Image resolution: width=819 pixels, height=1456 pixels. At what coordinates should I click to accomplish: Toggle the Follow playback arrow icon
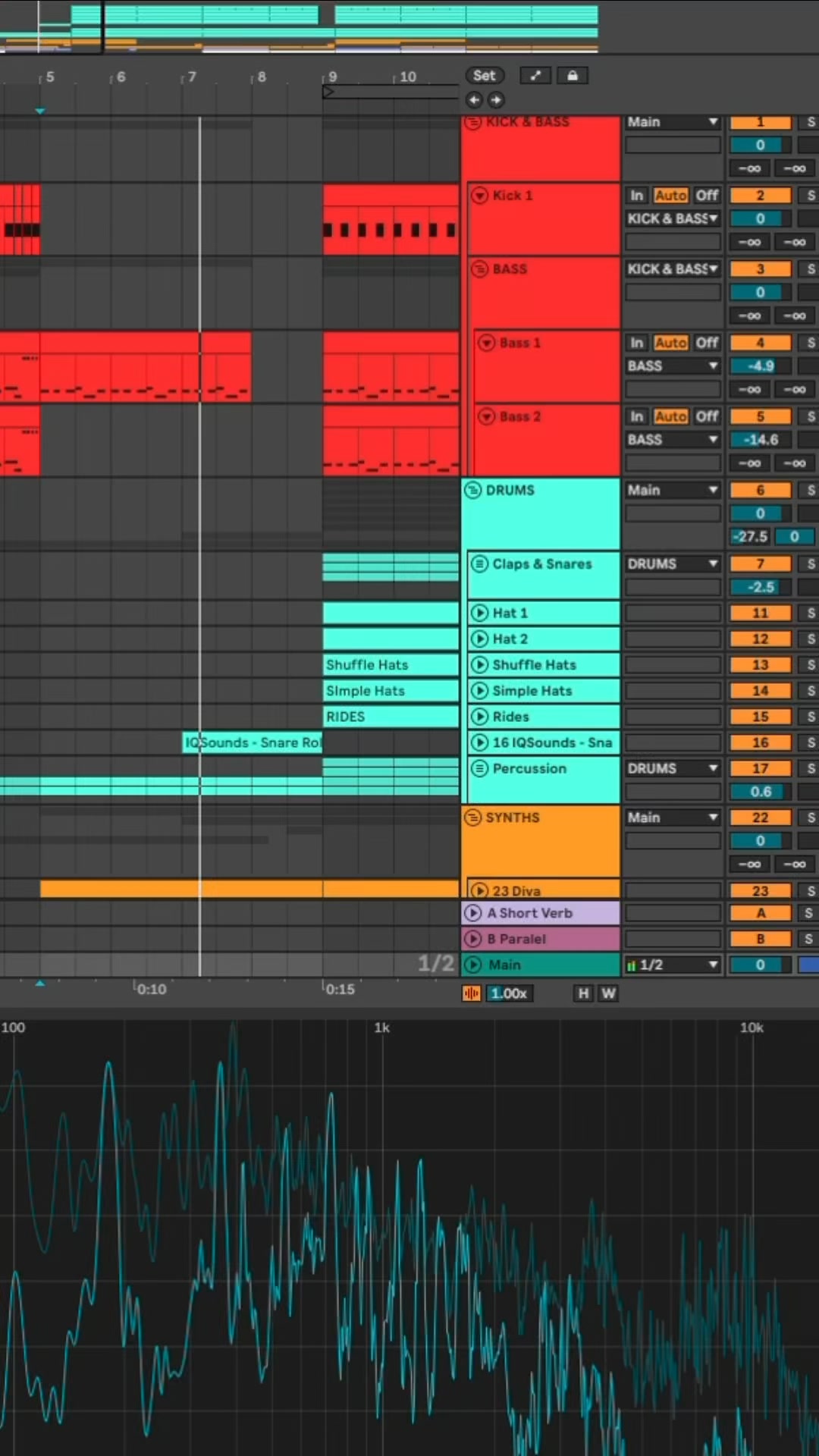point(535,75)
